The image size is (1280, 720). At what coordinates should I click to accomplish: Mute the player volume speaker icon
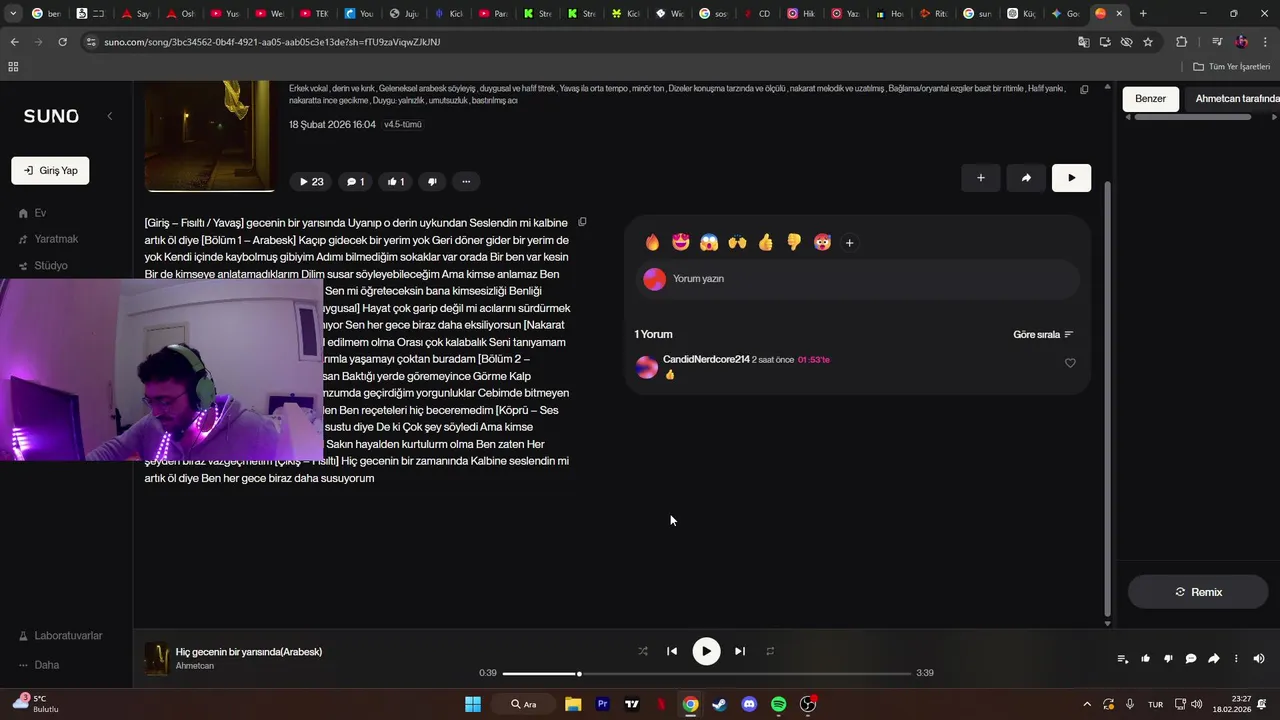click(x=1259, y=659)
